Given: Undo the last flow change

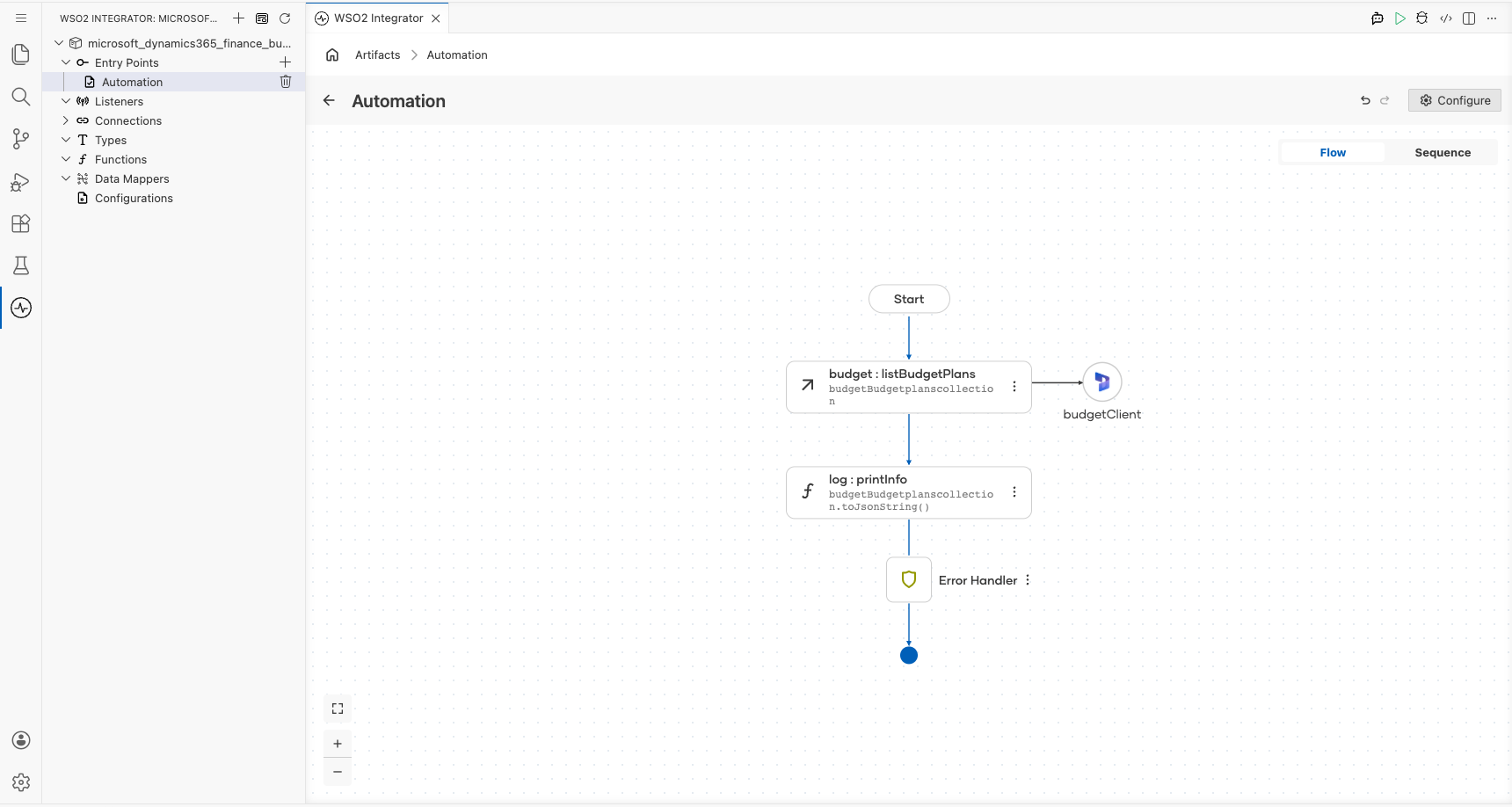Looking at the screenshot, I should pos(1365,100).
